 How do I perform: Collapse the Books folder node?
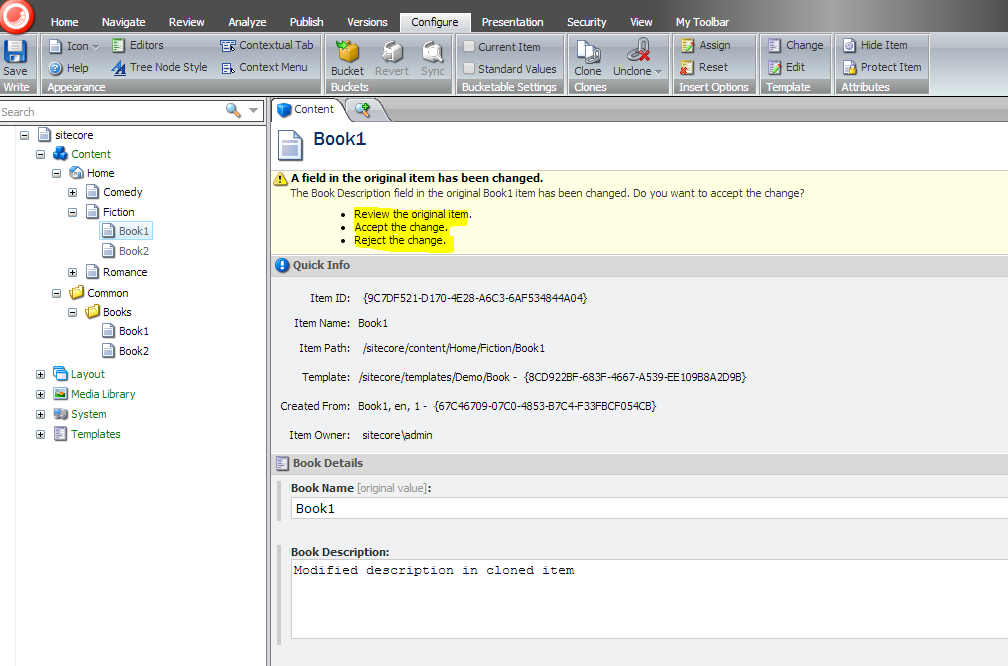[73, 312]
